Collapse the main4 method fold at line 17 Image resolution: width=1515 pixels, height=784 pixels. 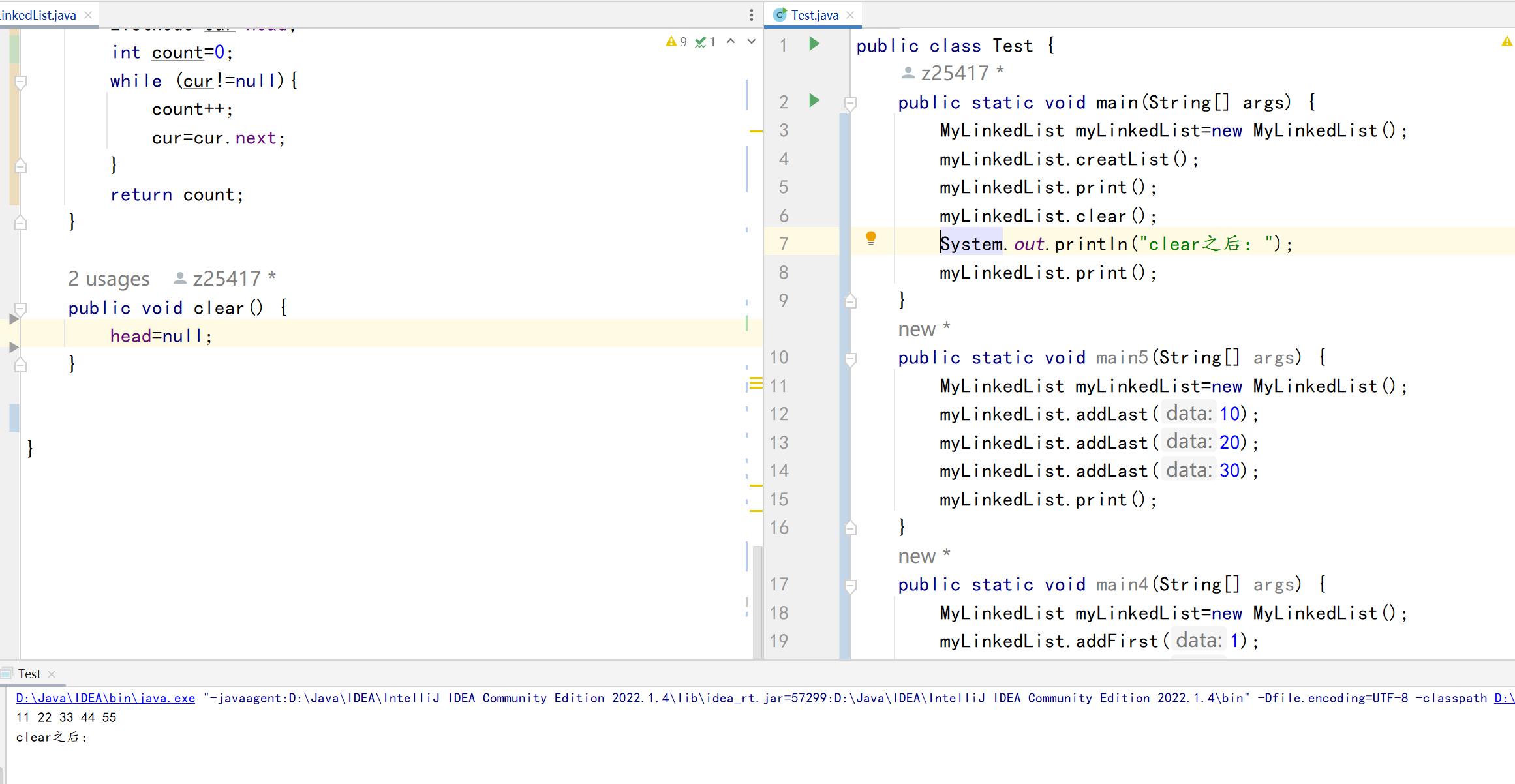coord(850,586)
